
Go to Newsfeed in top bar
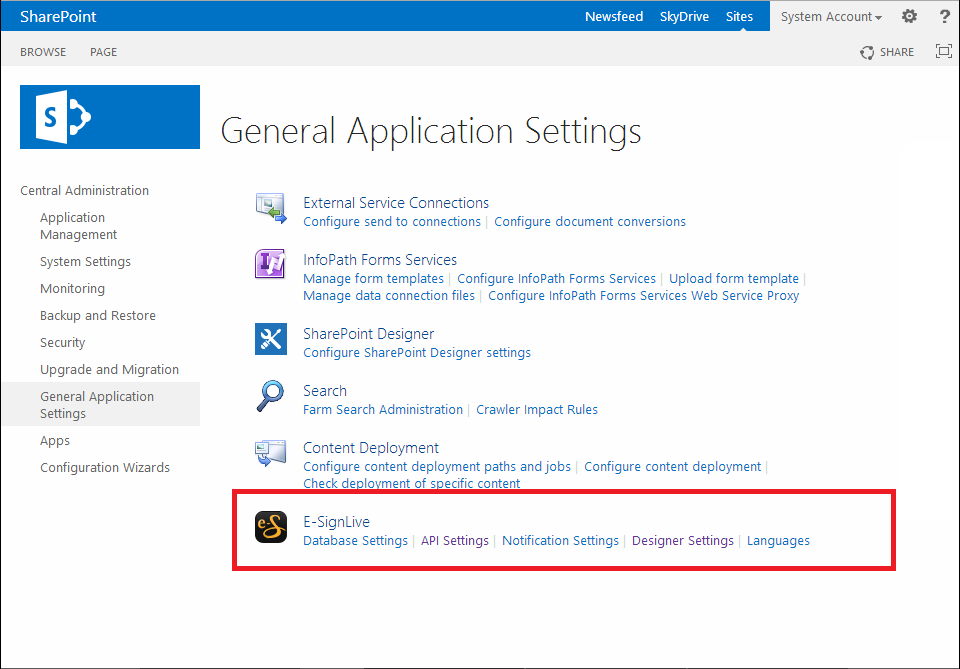613,17
